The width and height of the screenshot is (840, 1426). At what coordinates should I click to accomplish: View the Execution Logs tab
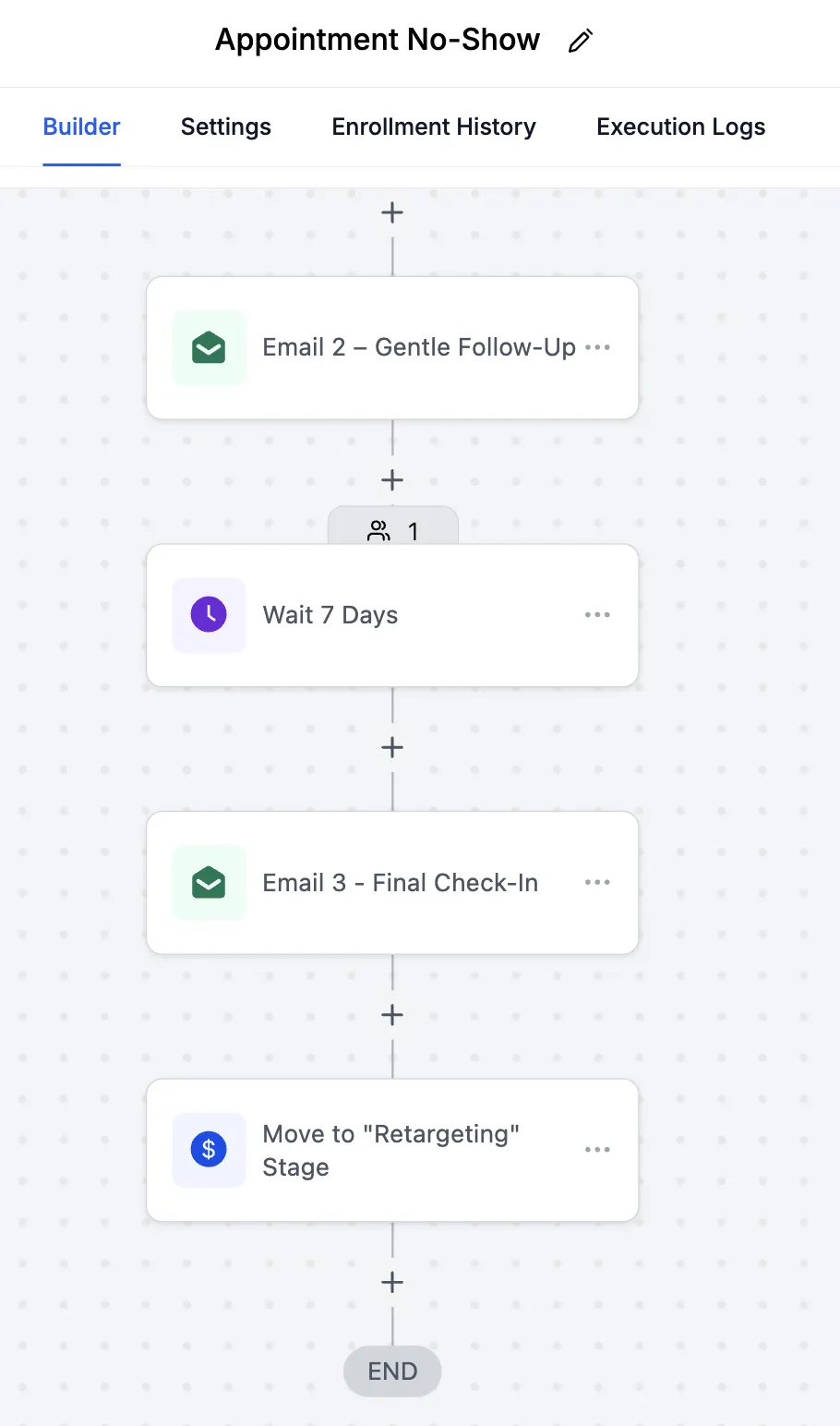tap(680, 127)
